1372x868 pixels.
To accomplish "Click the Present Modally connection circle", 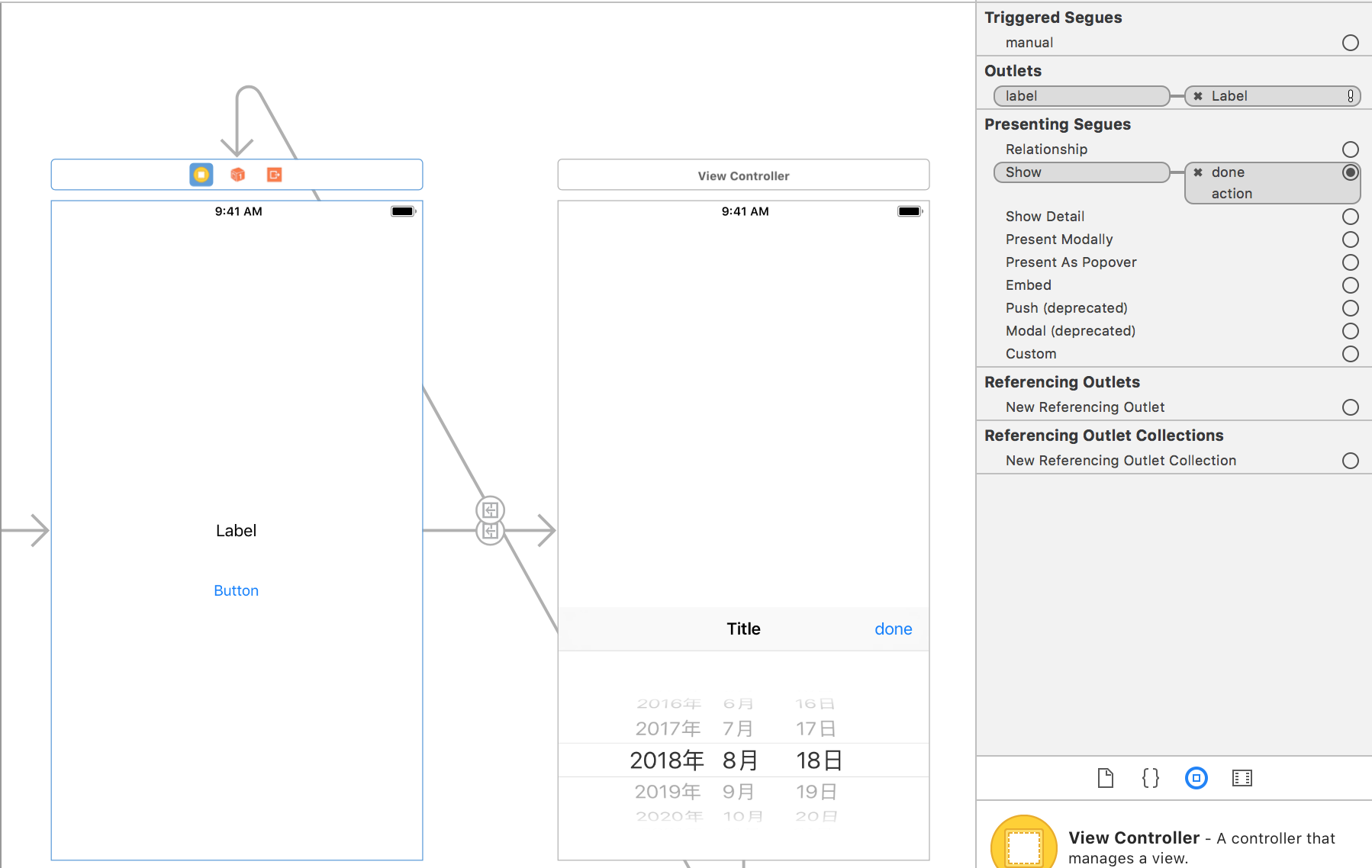I will 1351,240.
